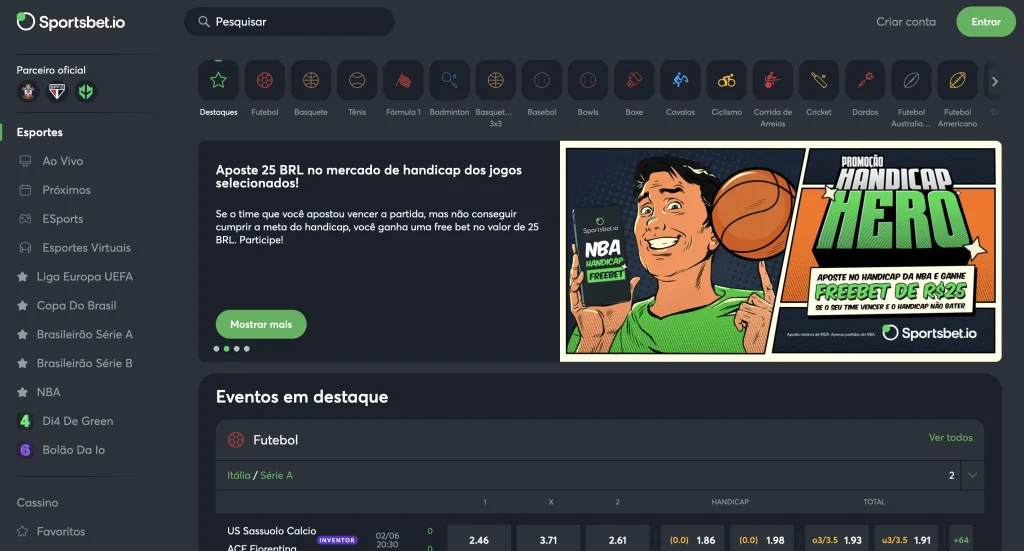The width and height of the screenshot is (1024, 551).
Task: Select the Basebol category icon
Action: point(542,81)
